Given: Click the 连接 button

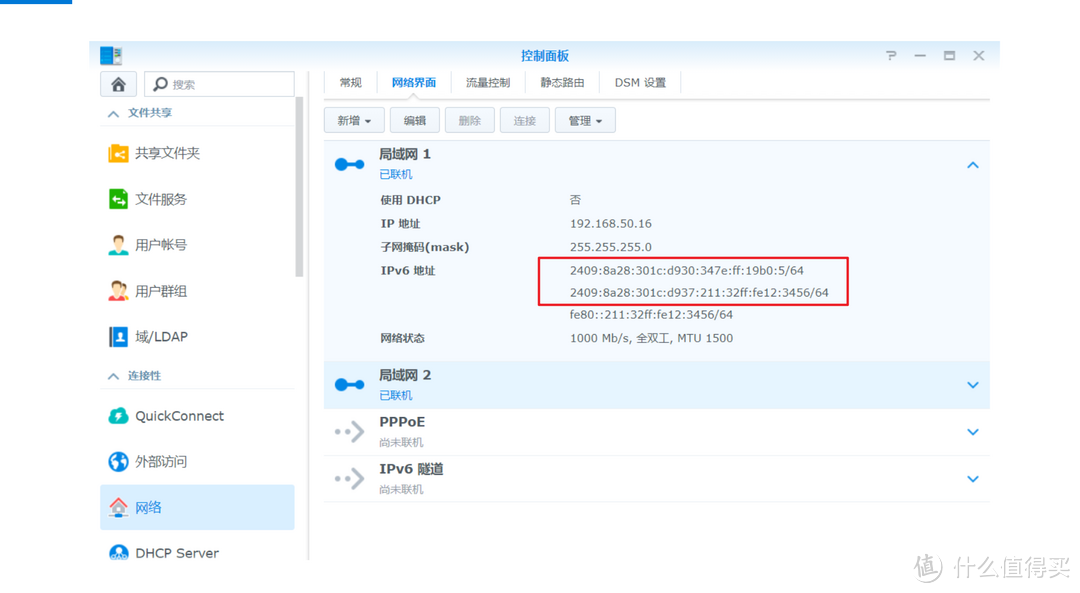Looking at the screenshot, I should 525,121.
